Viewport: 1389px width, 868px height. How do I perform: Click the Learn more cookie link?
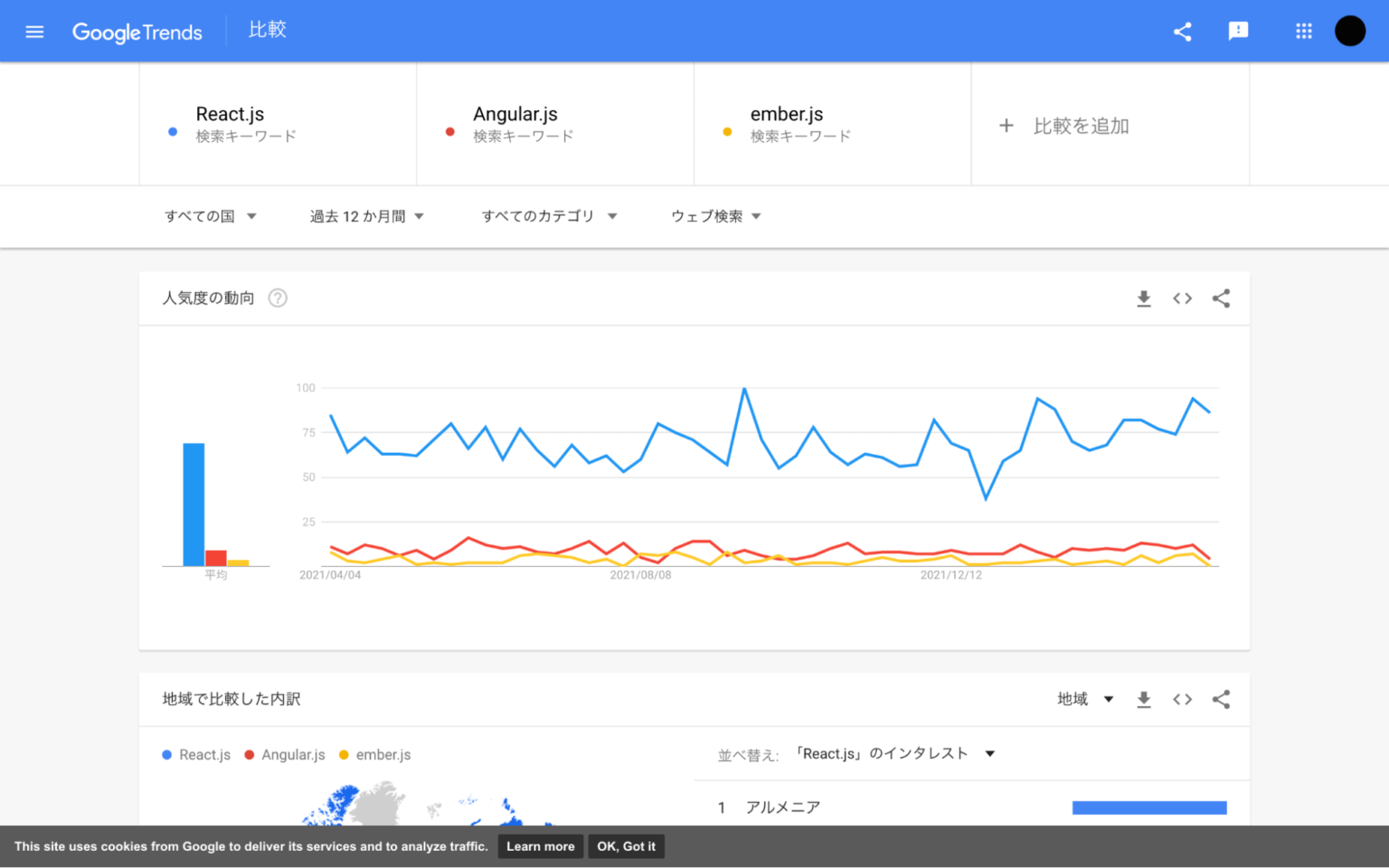[x=540, y=846]
